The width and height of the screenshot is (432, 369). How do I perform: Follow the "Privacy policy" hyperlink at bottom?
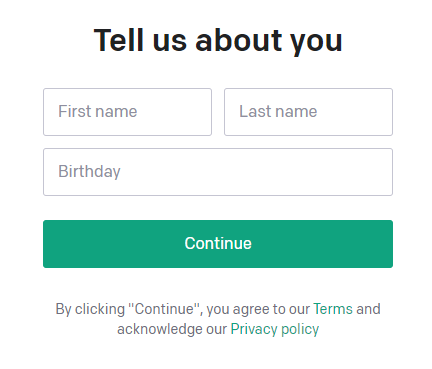pyautogui.click(x=275, y=329)
